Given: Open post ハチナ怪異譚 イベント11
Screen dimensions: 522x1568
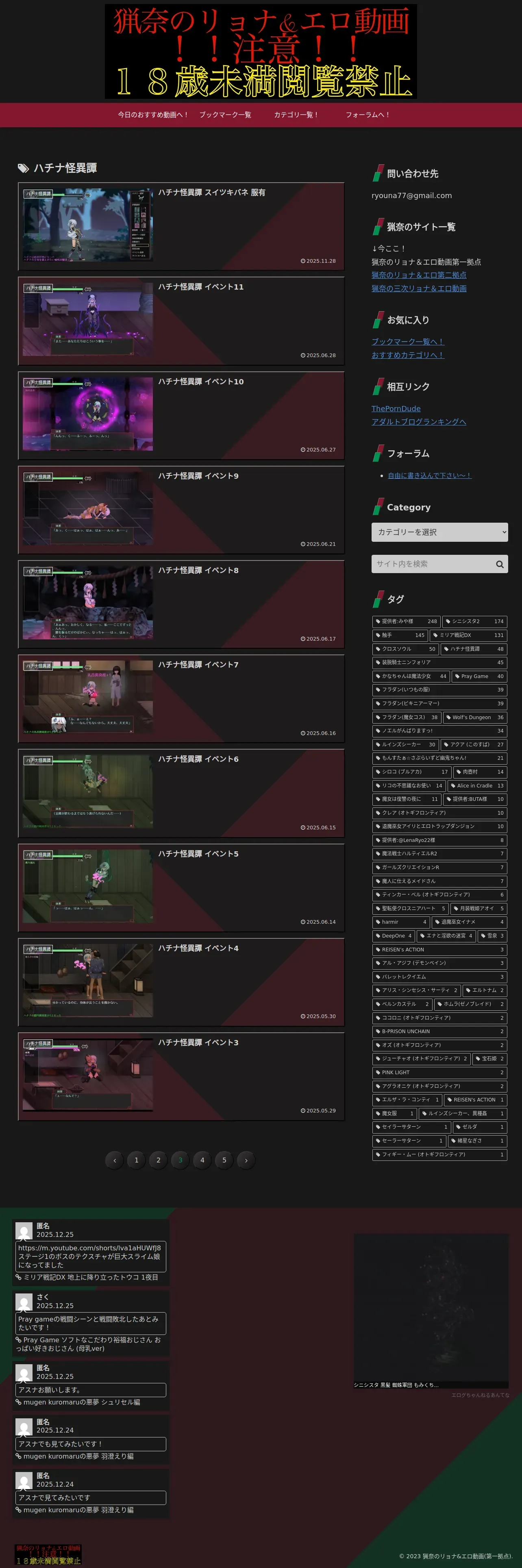Looking at the screenshot, I should (x=181, y=321).
